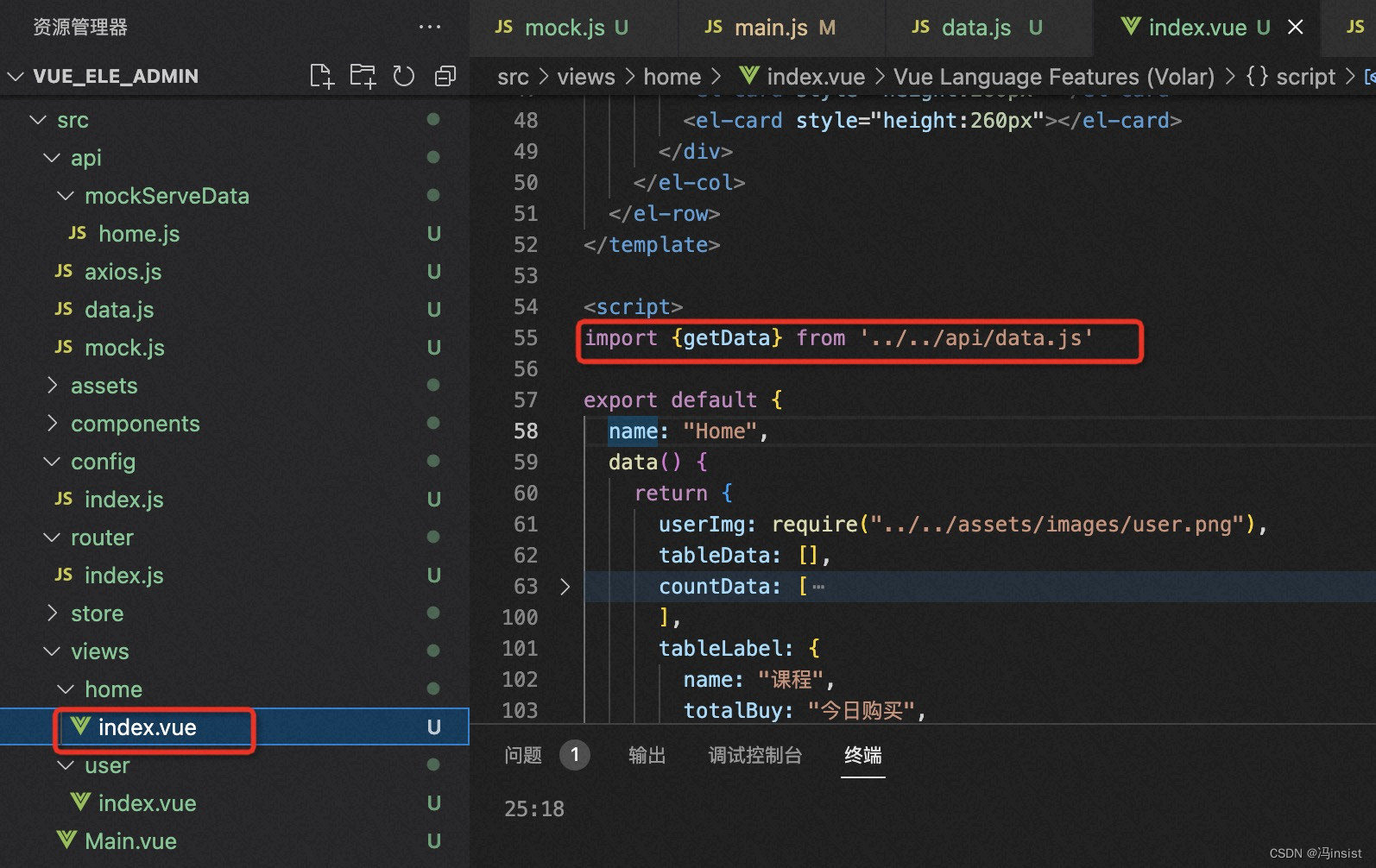Viewport: 1376px width, 868px height.
Task: Click the 25:18 text in terminal
Action: click(534, 809)
